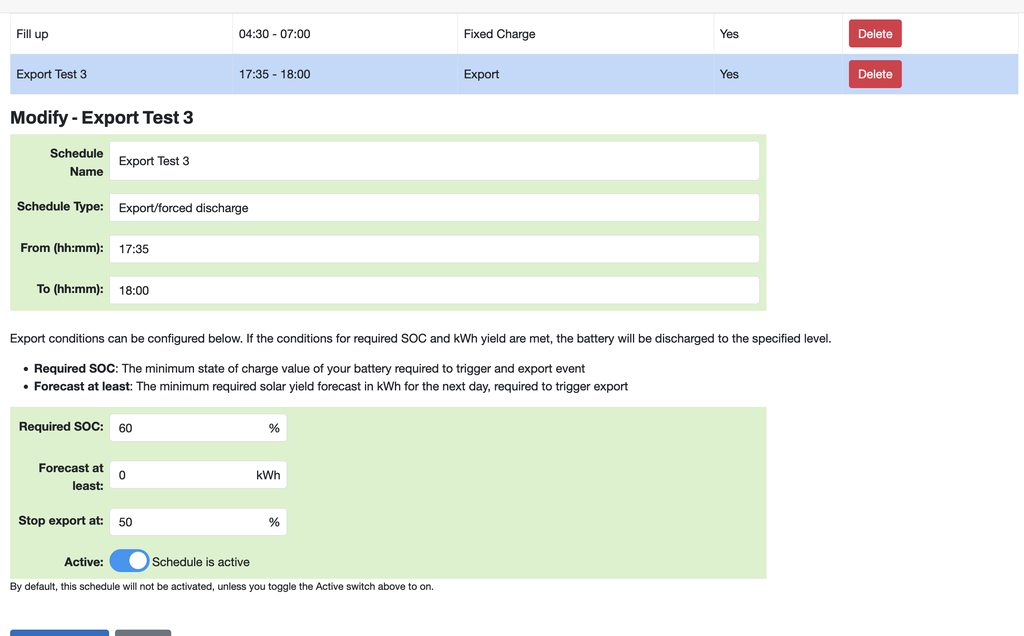This screenshot has height=636, width=1024.
Task: Delete the Export Test 3 schedule
Action: coord(874,74)
